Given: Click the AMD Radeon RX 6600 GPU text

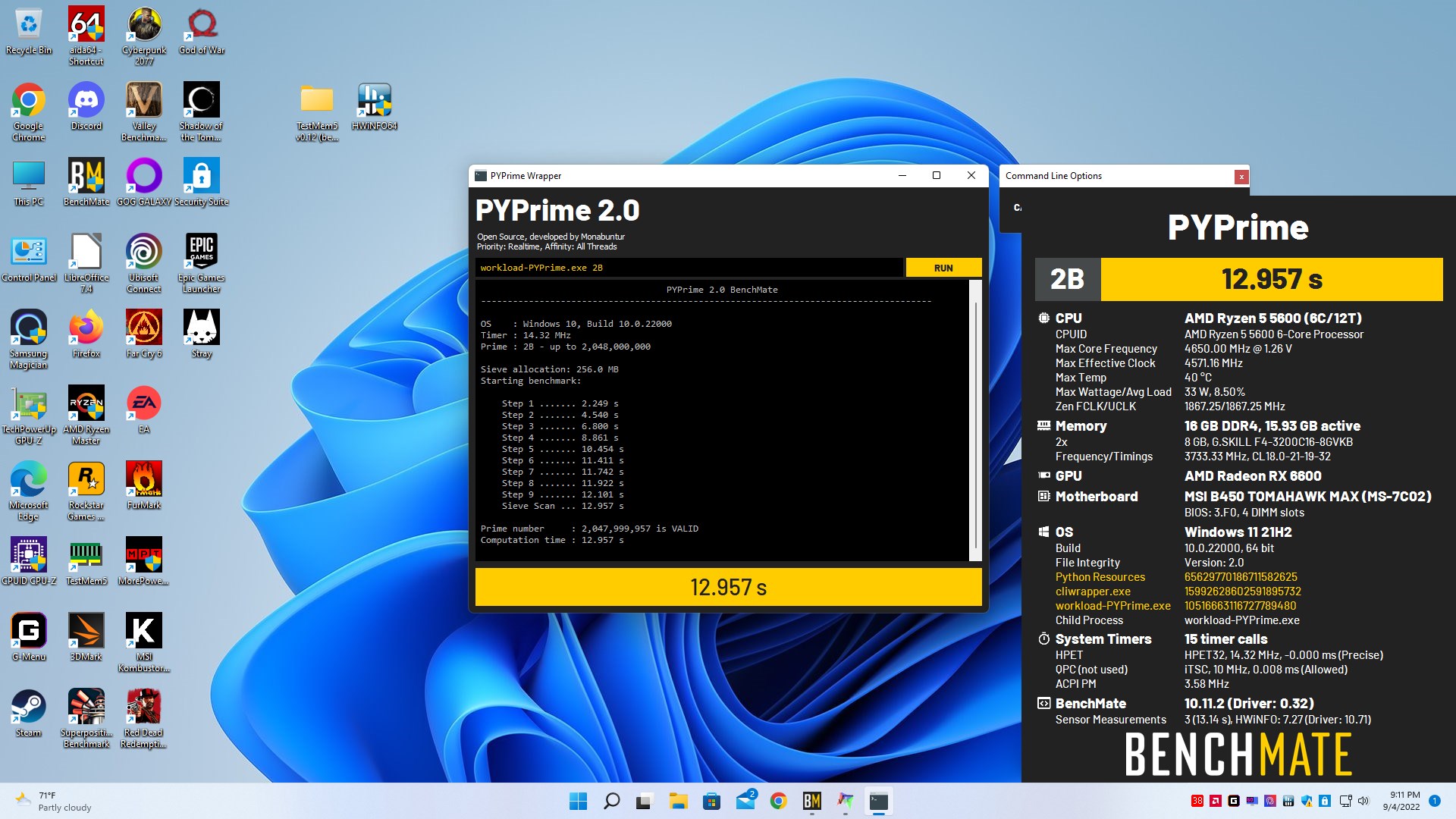Looking at the screenshot, I should 1253,476.
